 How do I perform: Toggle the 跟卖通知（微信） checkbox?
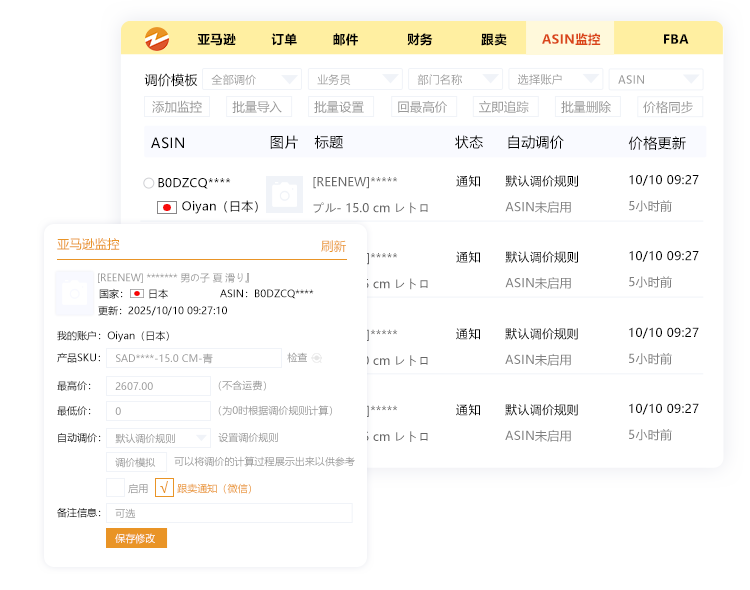pyautogui.click(x=165, y=488)
